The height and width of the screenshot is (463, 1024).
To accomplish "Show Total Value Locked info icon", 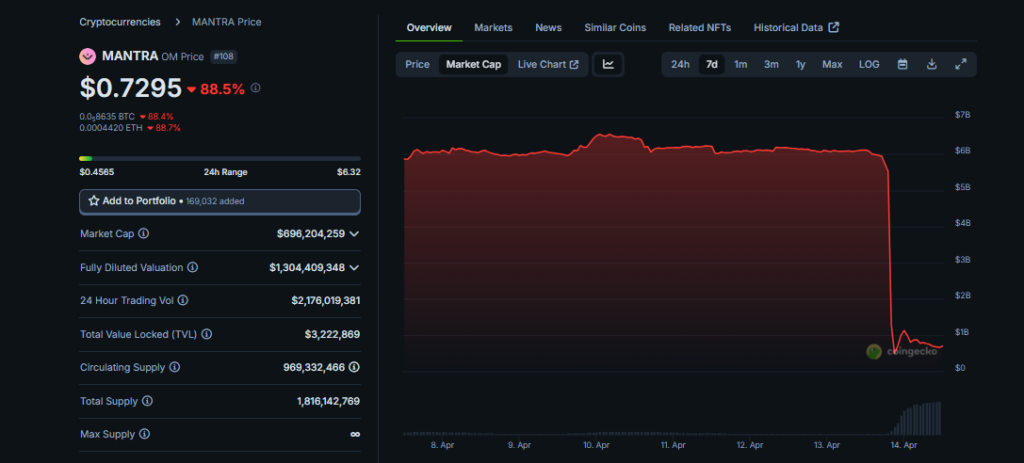I will pos(206,334).
